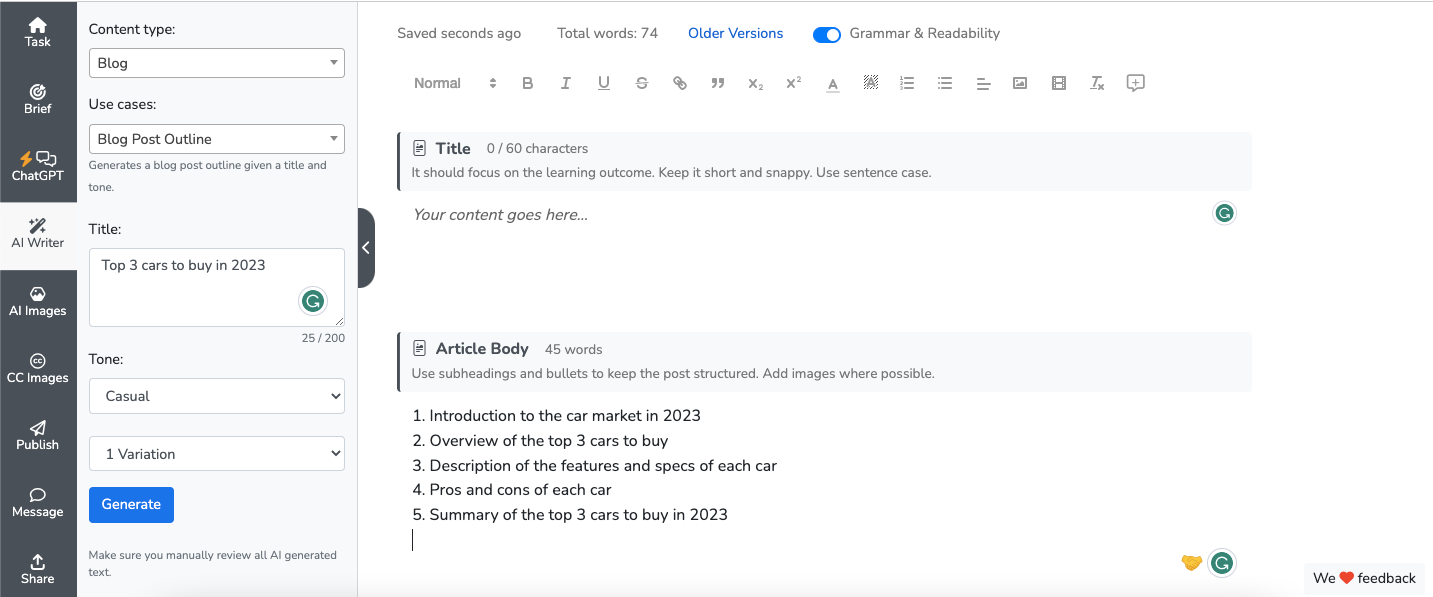The height and width of the screenshot is (597, 1433).
Task: Insert blockquote with quote icon
Action: tap(717, 84)
